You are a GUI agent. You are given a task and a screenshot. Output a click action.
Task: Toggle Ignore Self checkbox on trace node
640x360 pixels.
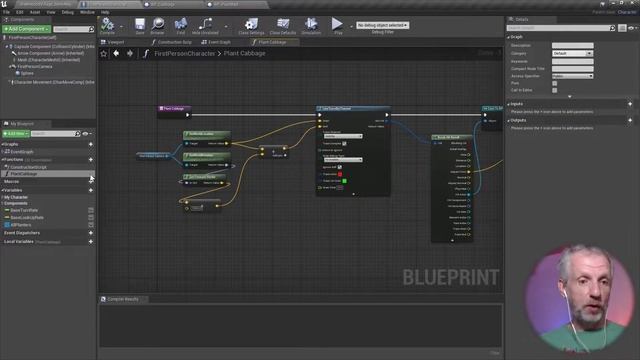[x=340, y=167]
